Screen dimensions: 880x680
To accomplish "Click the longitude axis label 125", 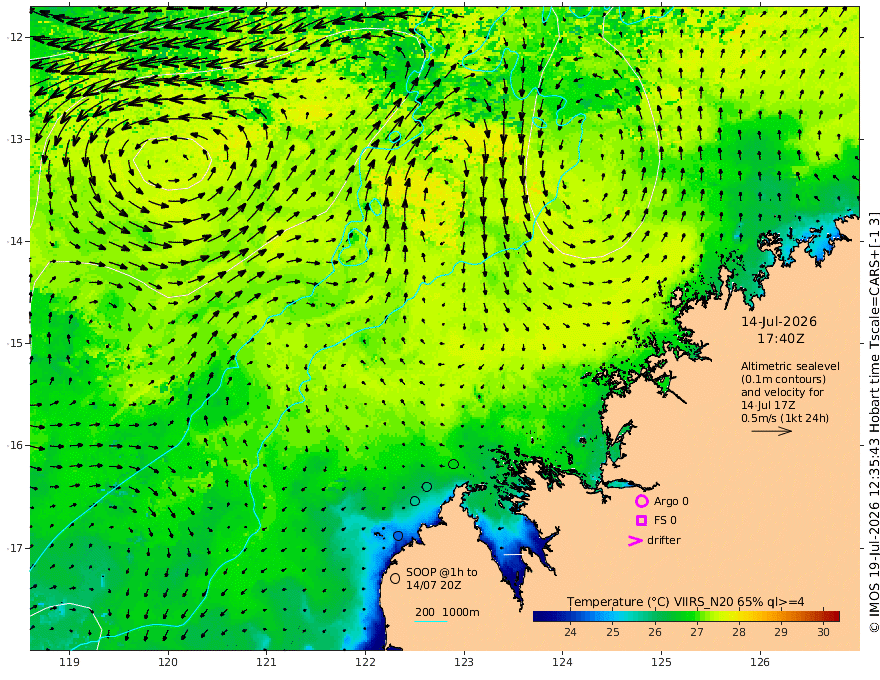I will (661, 662).
